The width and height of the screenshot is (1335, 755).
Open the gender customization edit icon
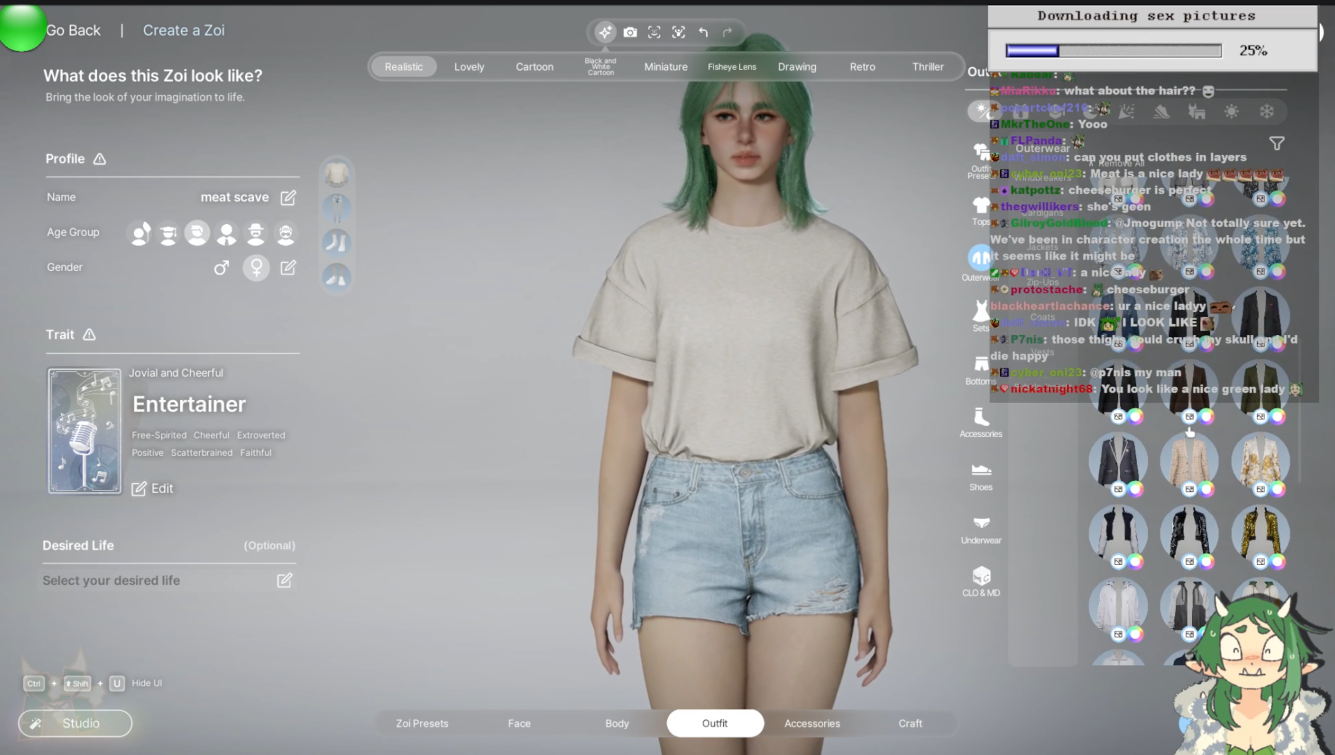coord(288,267)
